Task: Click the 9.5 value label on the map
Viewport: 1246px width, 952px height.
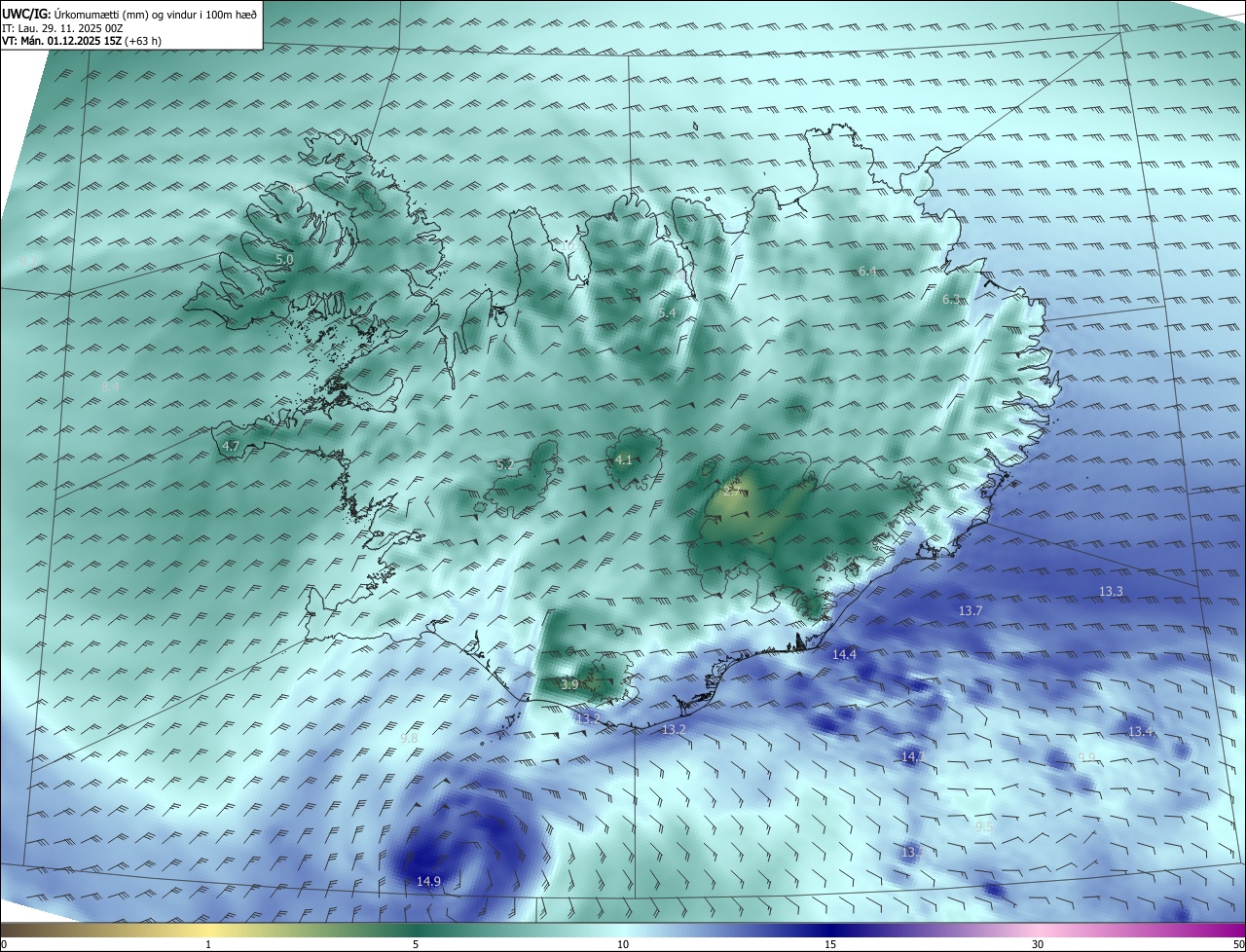Action: (x=984, y=826)
